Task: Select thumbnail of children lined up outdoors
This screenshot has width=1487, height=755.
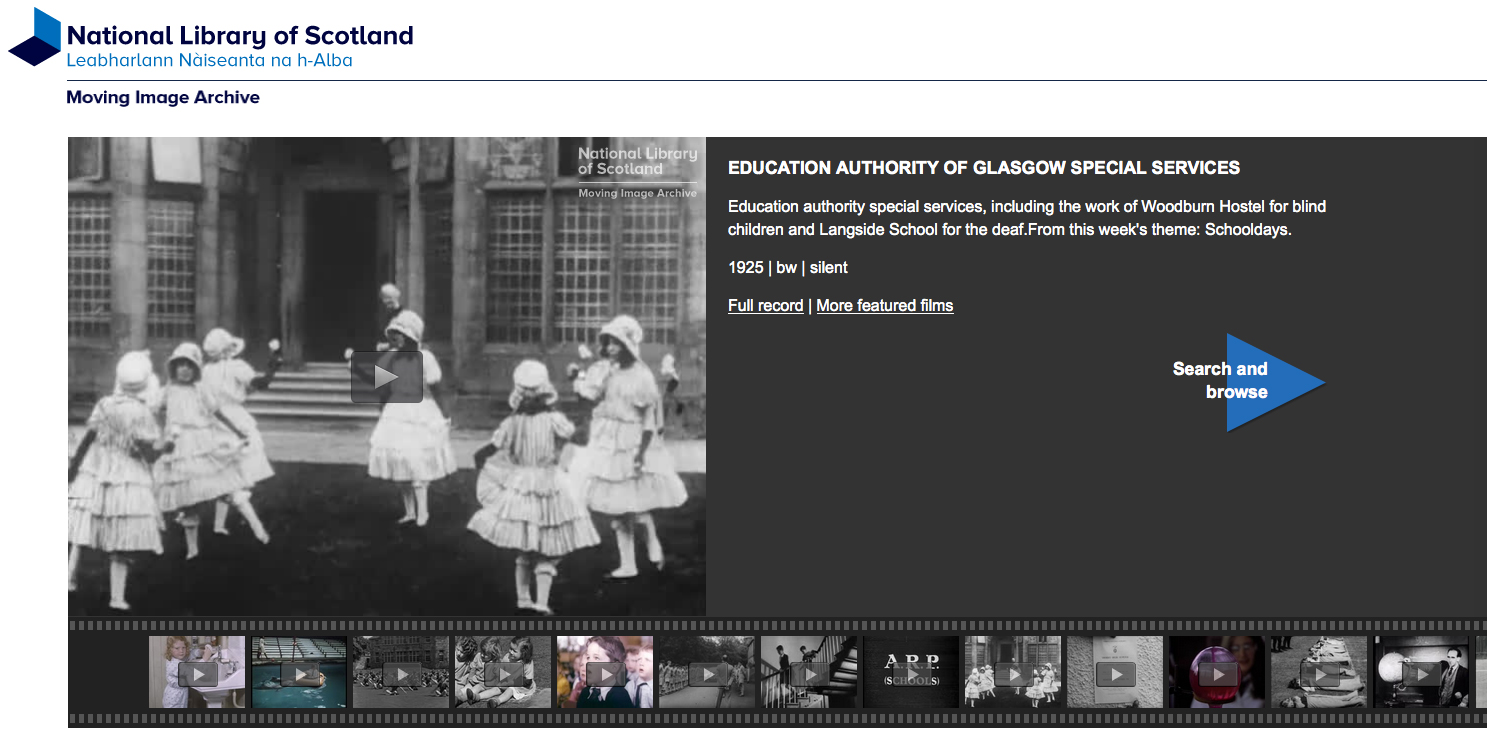Action: [x=707, y=673]
